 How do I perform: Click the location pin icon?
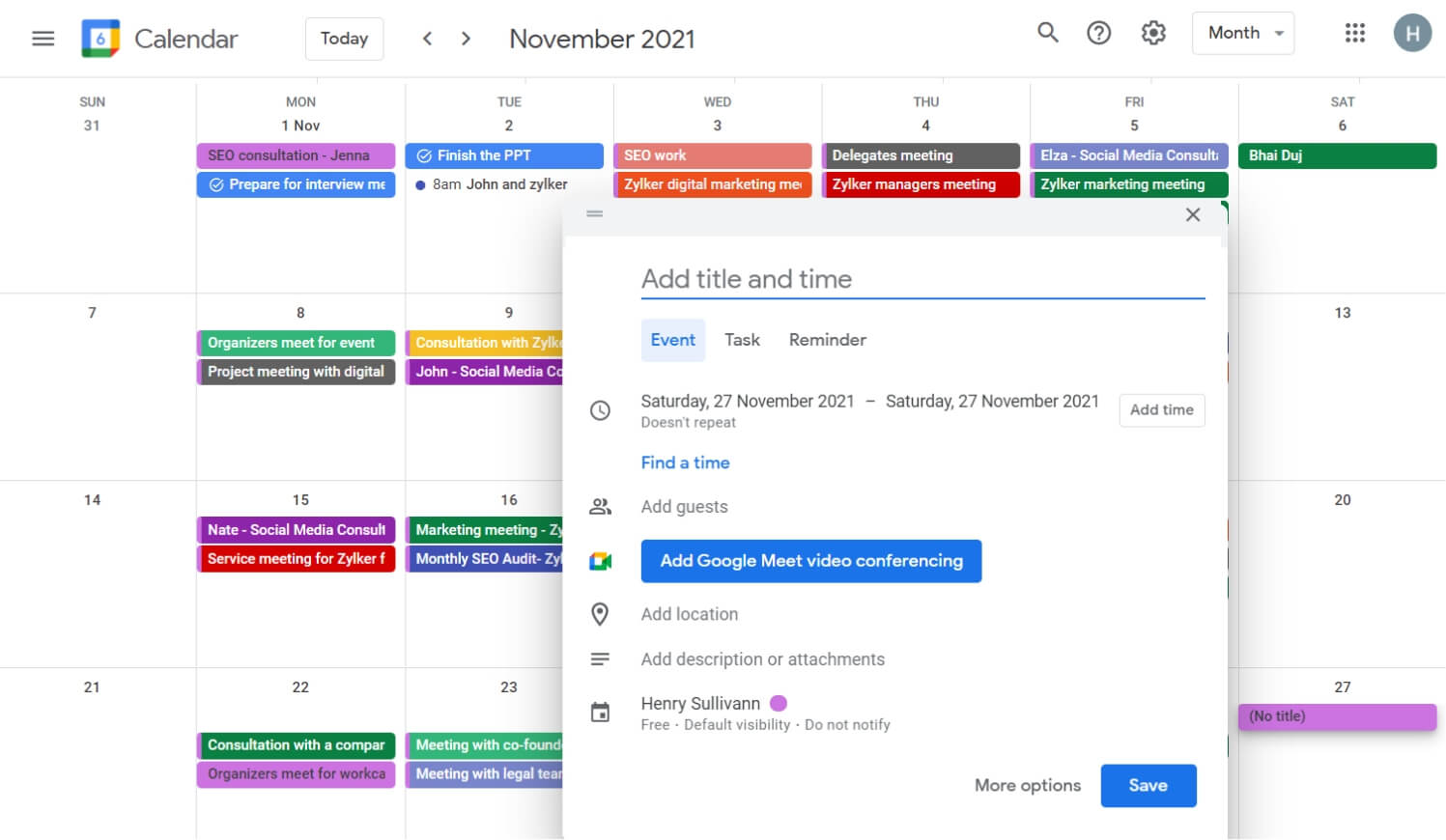(x=600, y=614)
